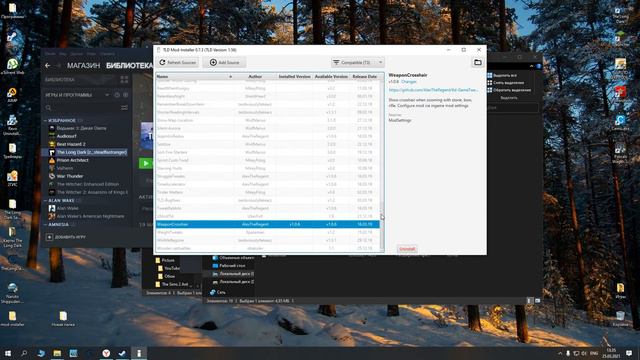Select Alan Wake's American Nightmare in Steam
640x360 pixels.
tap(90, 216)
